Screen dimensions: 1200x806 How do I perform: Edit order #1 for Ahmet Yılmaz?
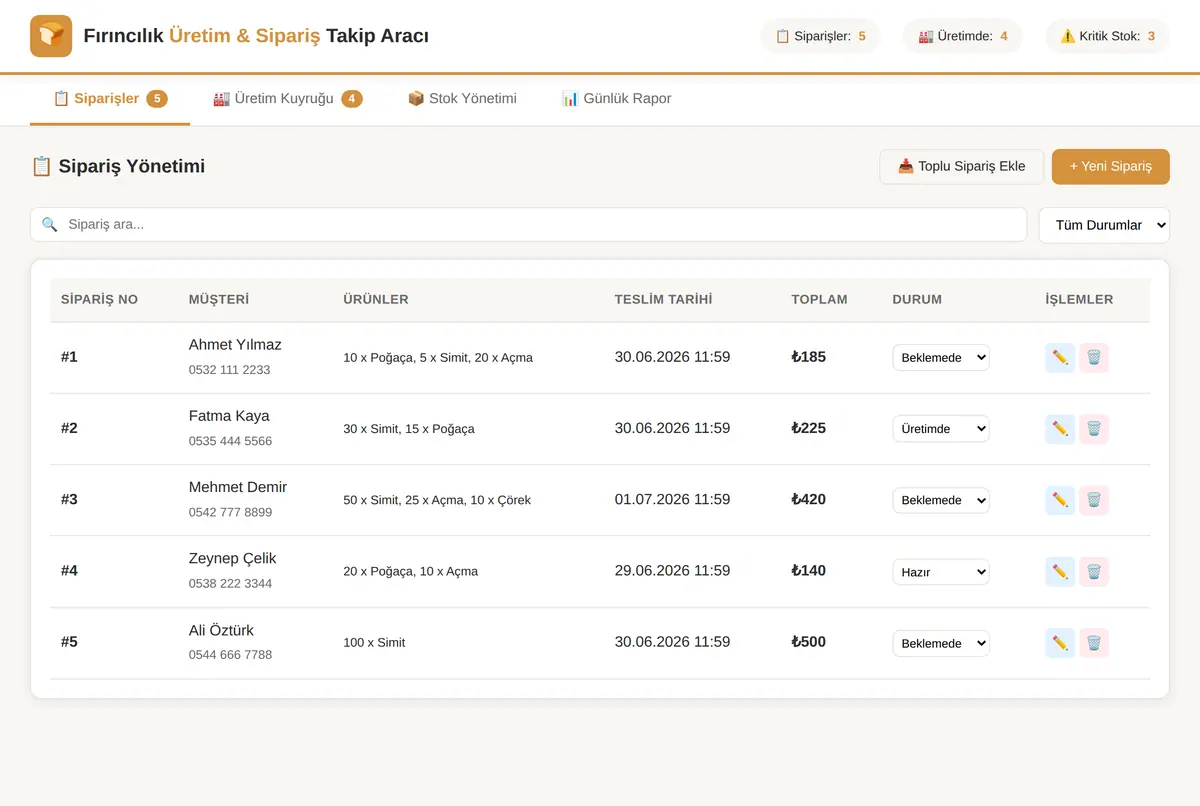click(1060, 357)
